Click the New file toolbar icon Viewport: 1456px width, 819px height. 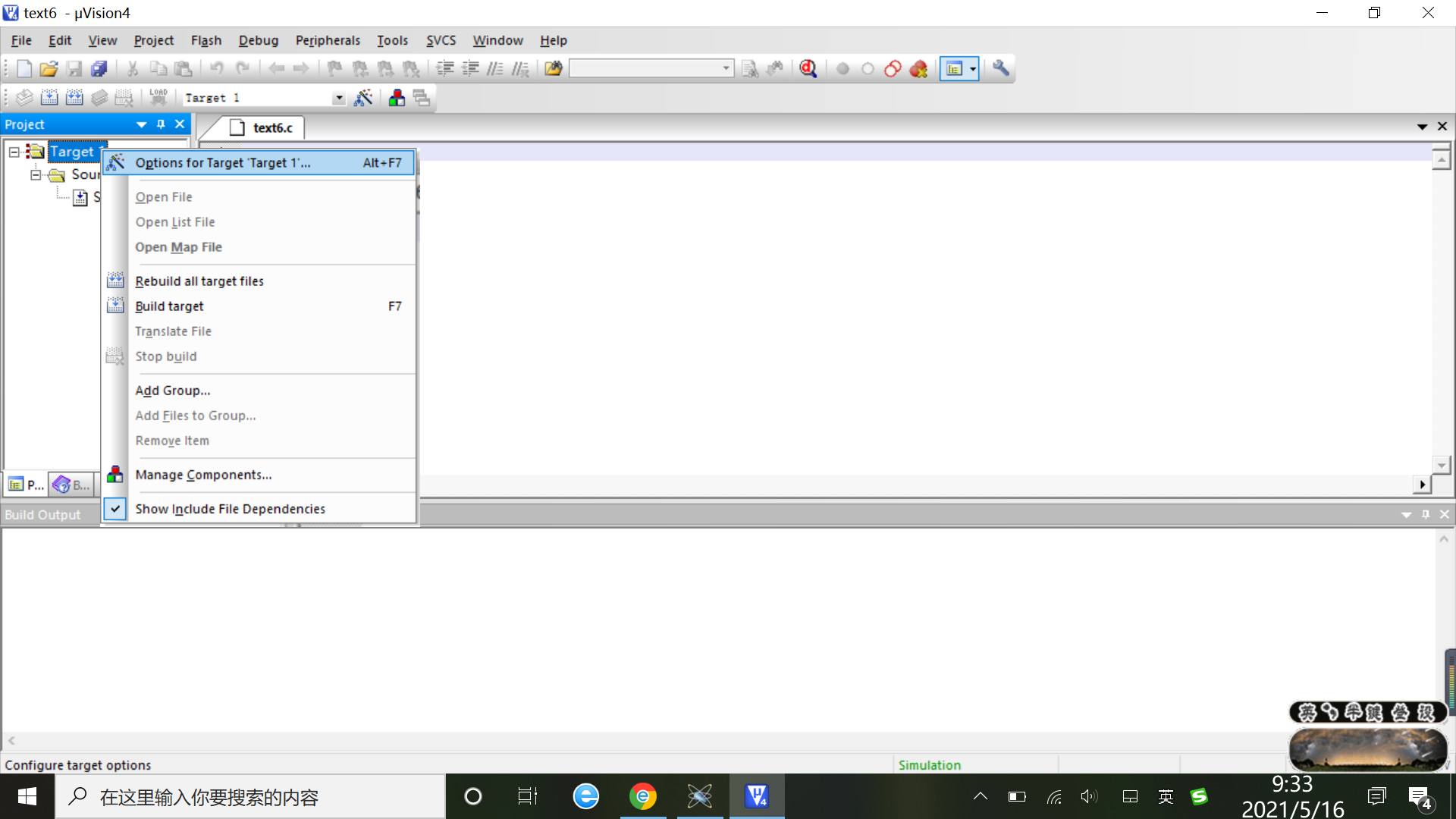[x=24, y=69]
